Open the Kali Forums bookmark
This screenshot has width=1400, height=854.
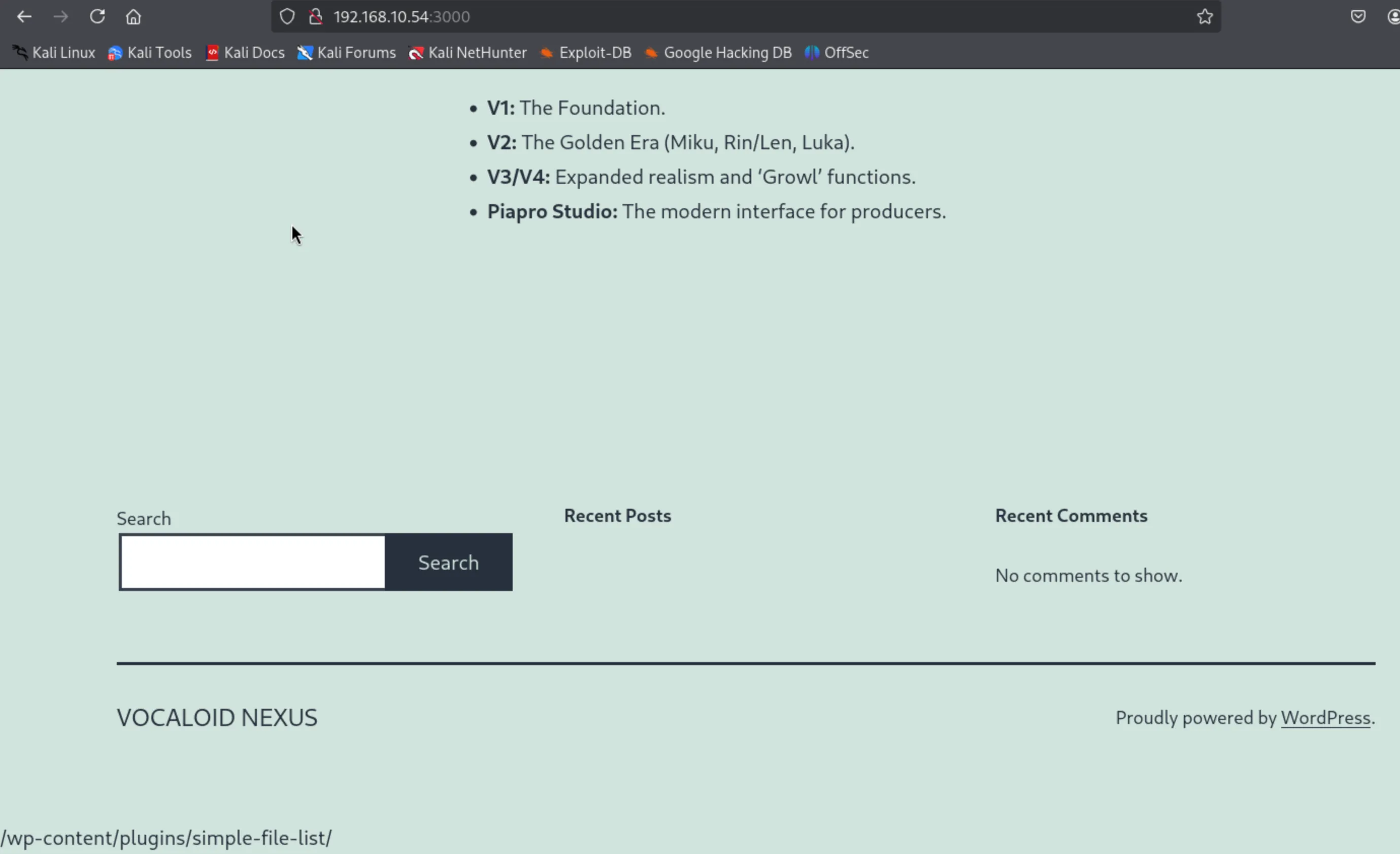tap(347, 52)
